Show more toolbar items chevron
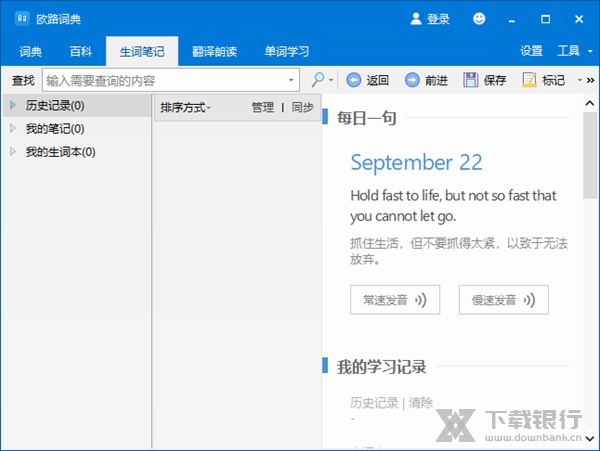Screen dimensions: 600x451 pos(590,80)
